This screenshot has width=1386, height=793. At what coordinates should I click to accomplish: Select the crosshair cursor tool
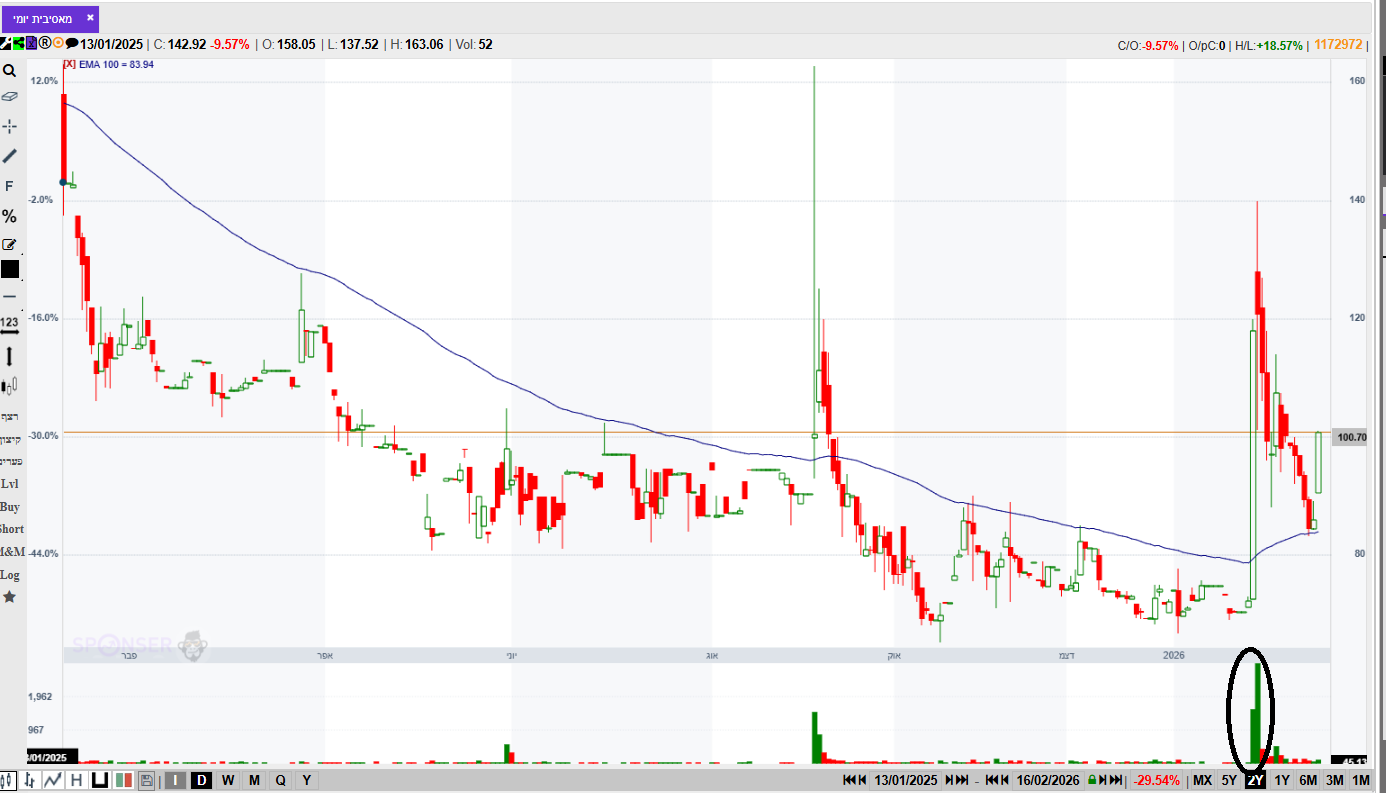tap(9, 126)
